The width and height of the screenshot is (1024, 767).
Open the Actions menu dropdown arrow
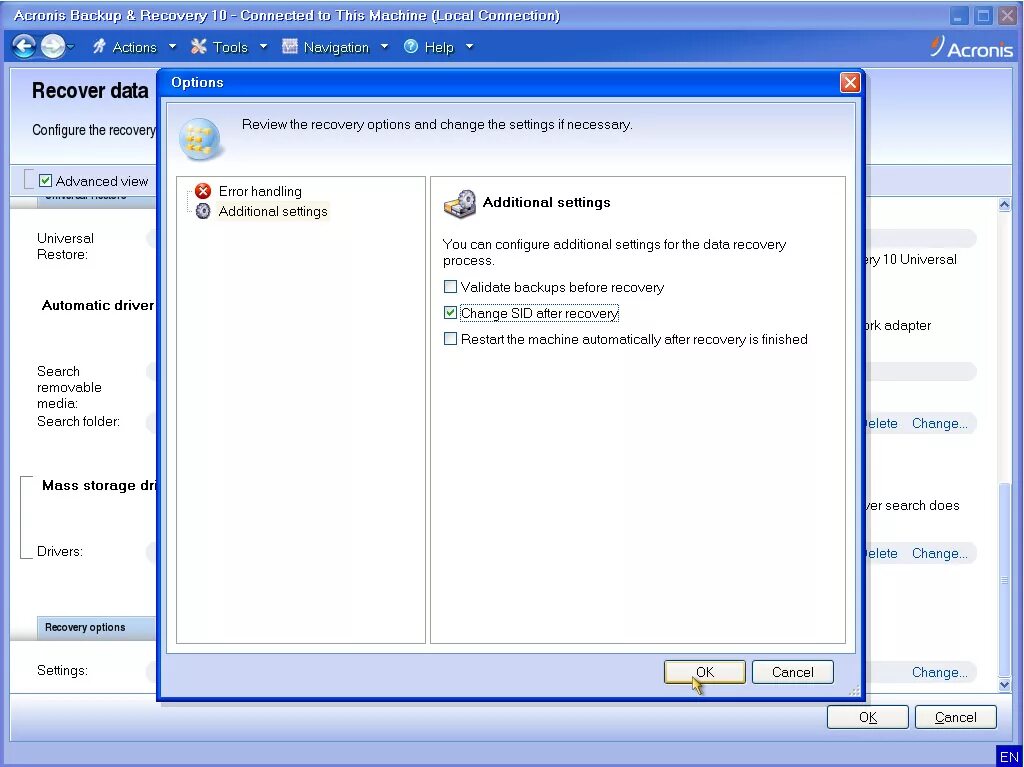pos(172,46)
